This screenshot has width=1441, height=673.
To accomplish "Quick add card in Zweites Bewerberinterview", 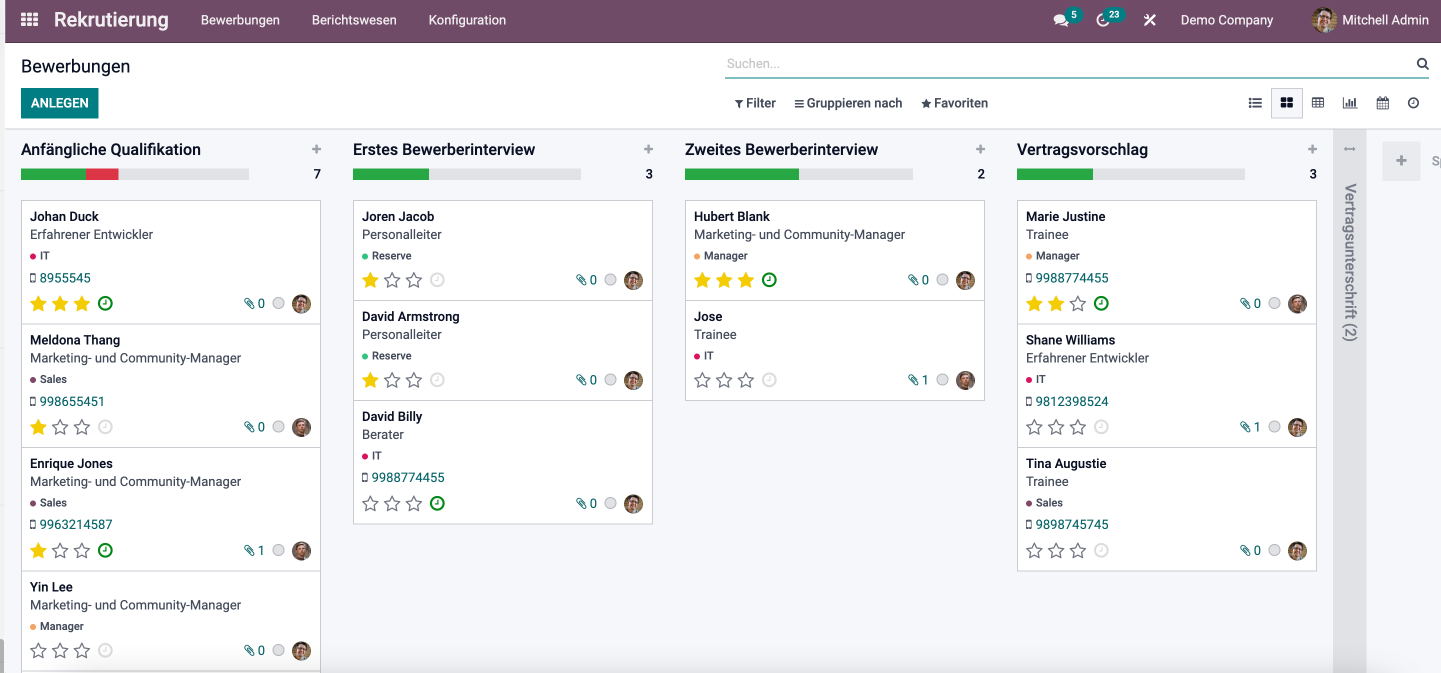I will (980, 149).
